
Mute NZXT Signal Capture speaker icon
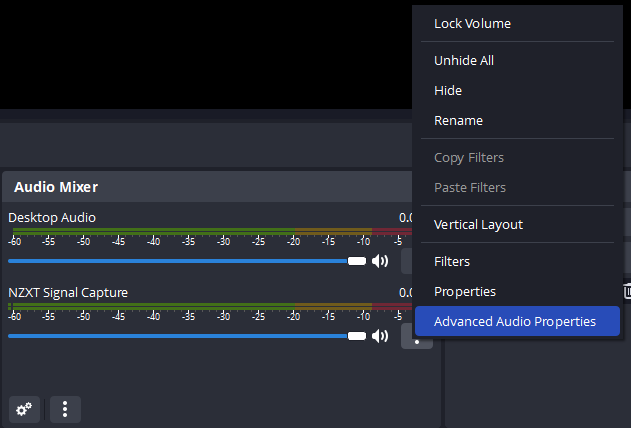click(x=380, y=336)
